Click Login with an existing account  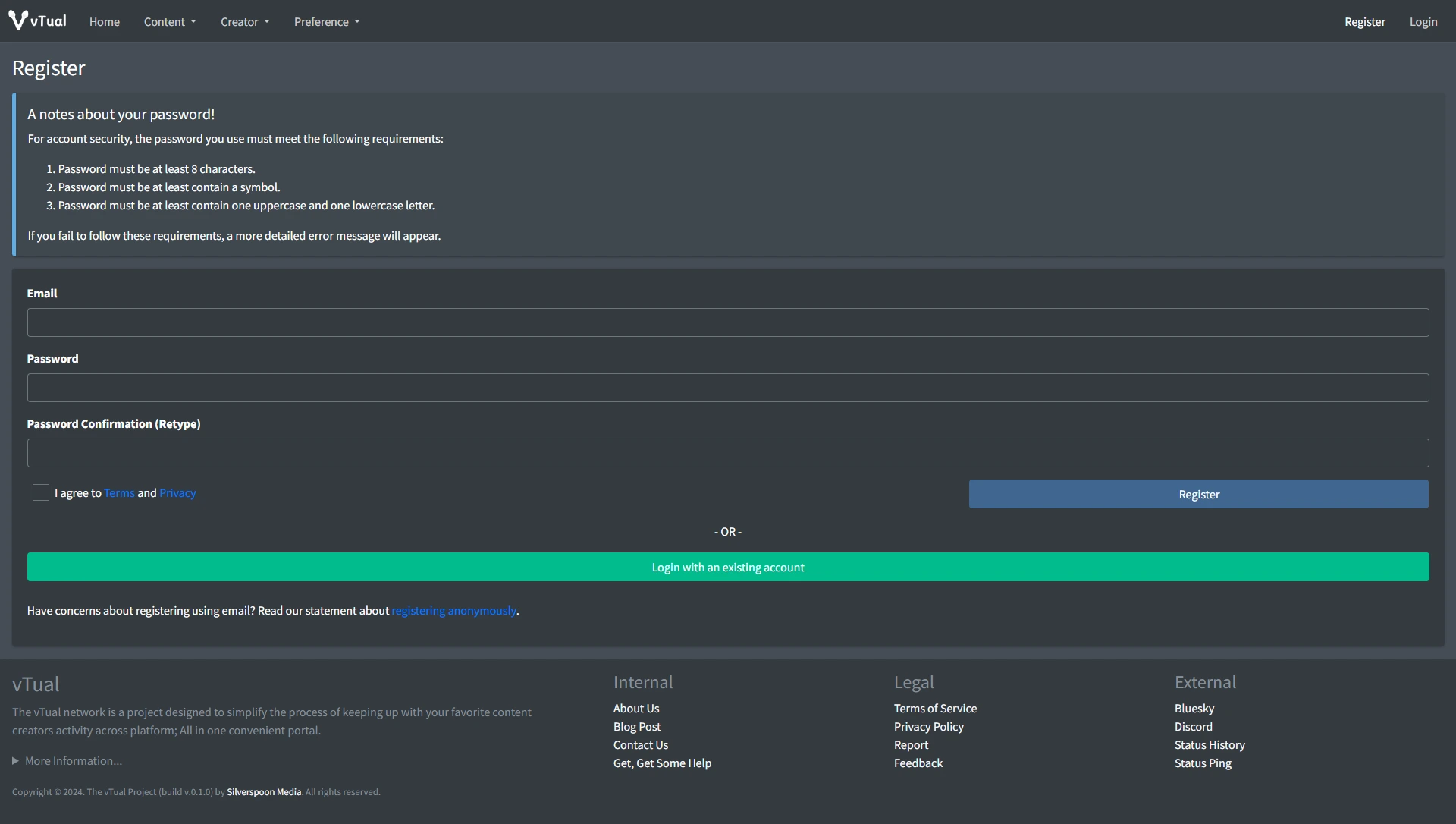click(x=728, y=568)
